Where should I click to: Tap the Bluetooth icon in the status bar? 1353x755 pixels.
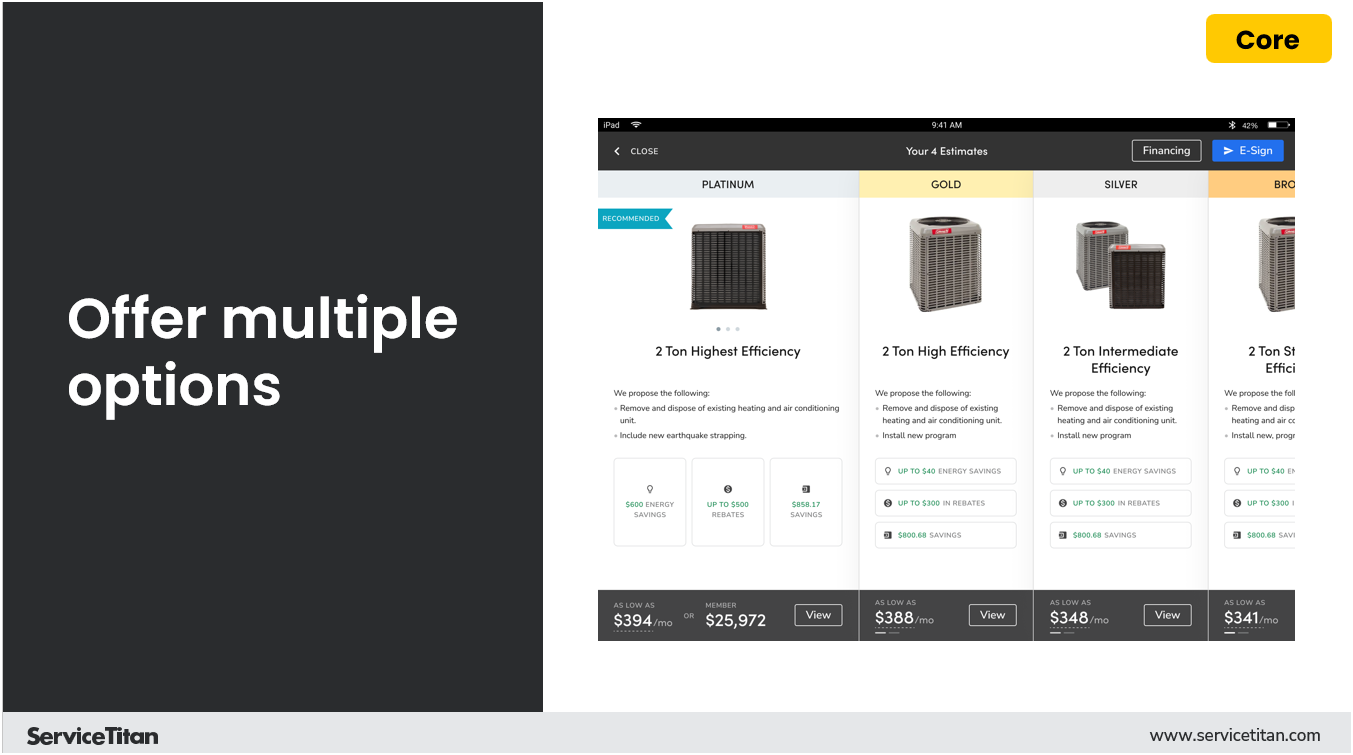tap(1231, 125)
